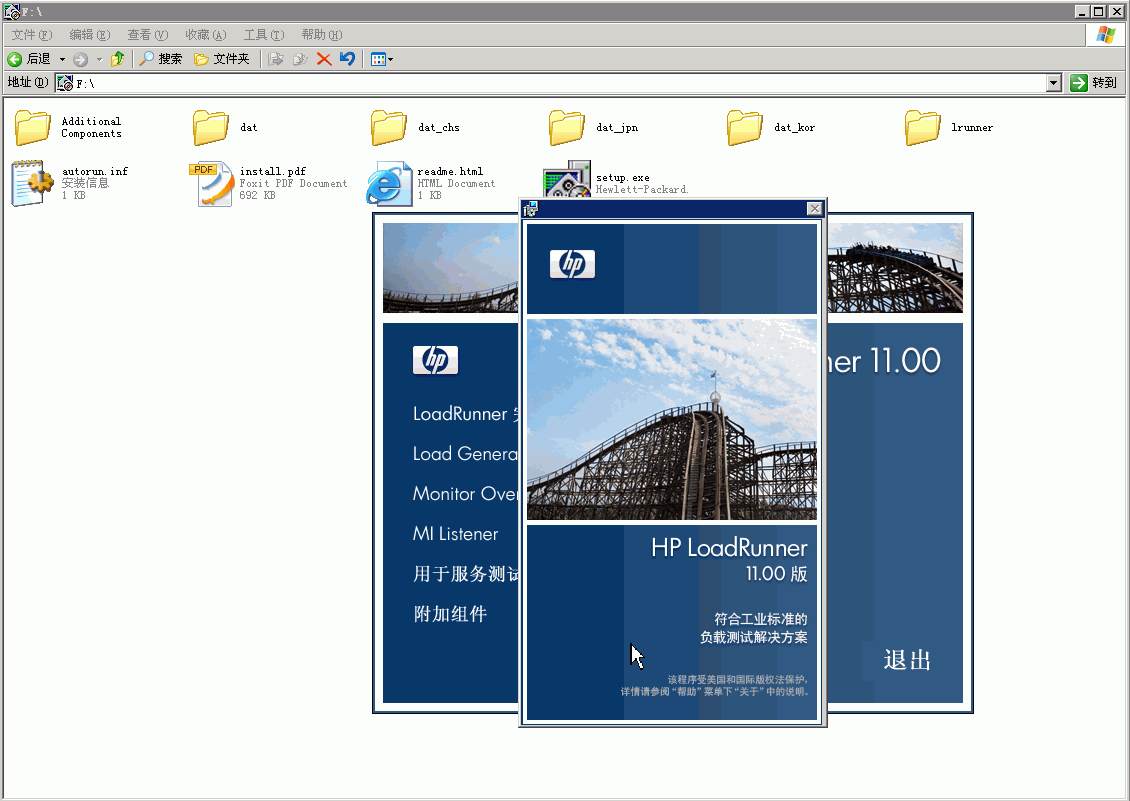Click the MI Listener installer link
The width and height of the screenshot is (1130, 801).
coord(455,534)
